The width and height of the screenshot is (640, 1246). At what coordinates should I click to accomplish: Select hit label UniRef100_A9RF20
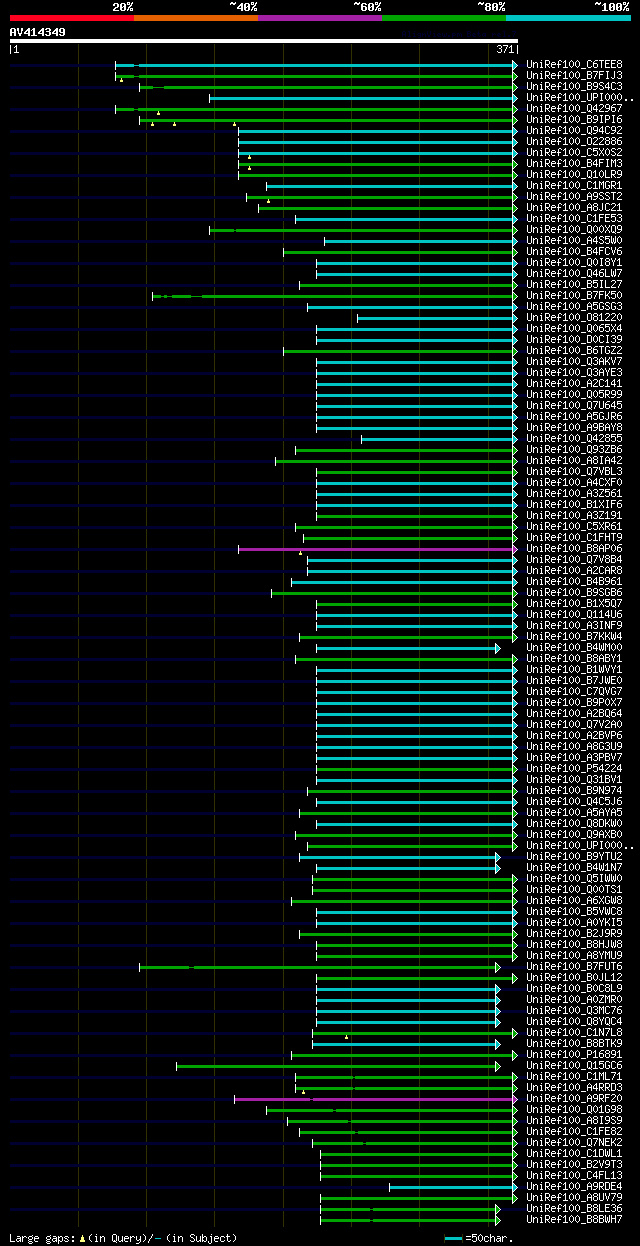(x=574, y=1098)
